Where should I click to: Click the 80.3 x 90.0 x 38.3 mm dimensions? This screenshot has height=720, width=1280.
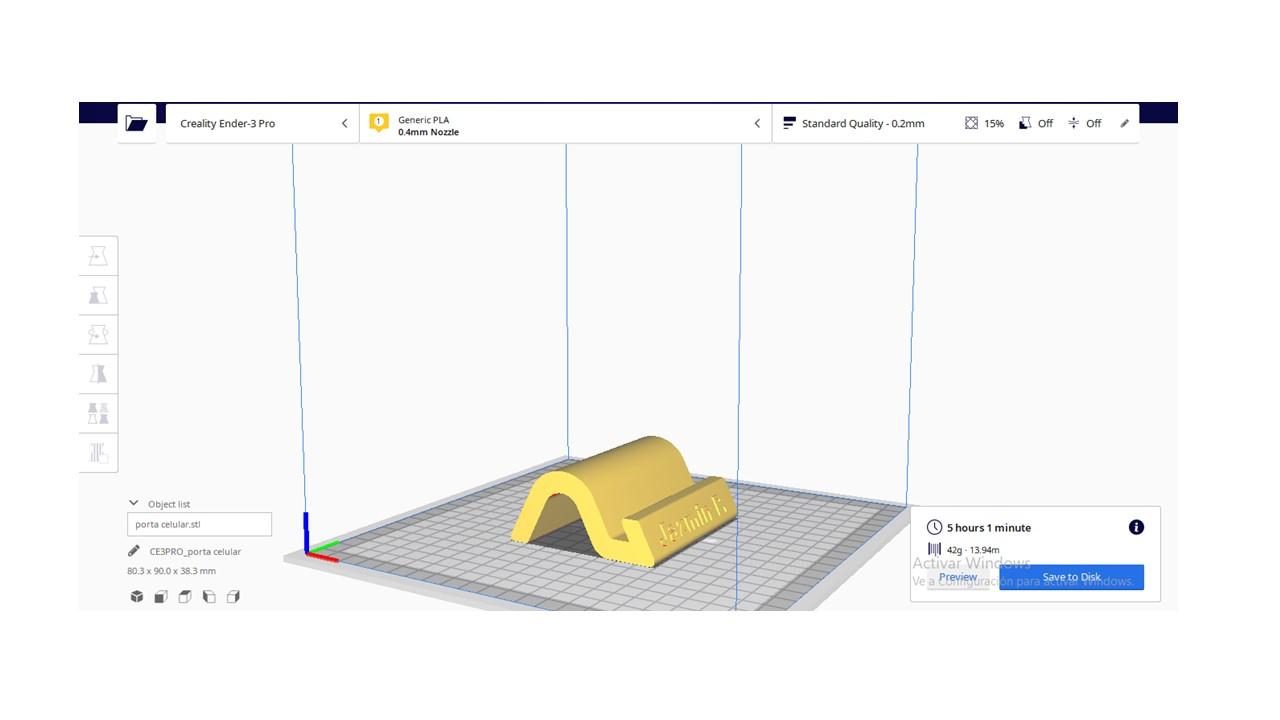pyautogui.click(x=171, y=571)
